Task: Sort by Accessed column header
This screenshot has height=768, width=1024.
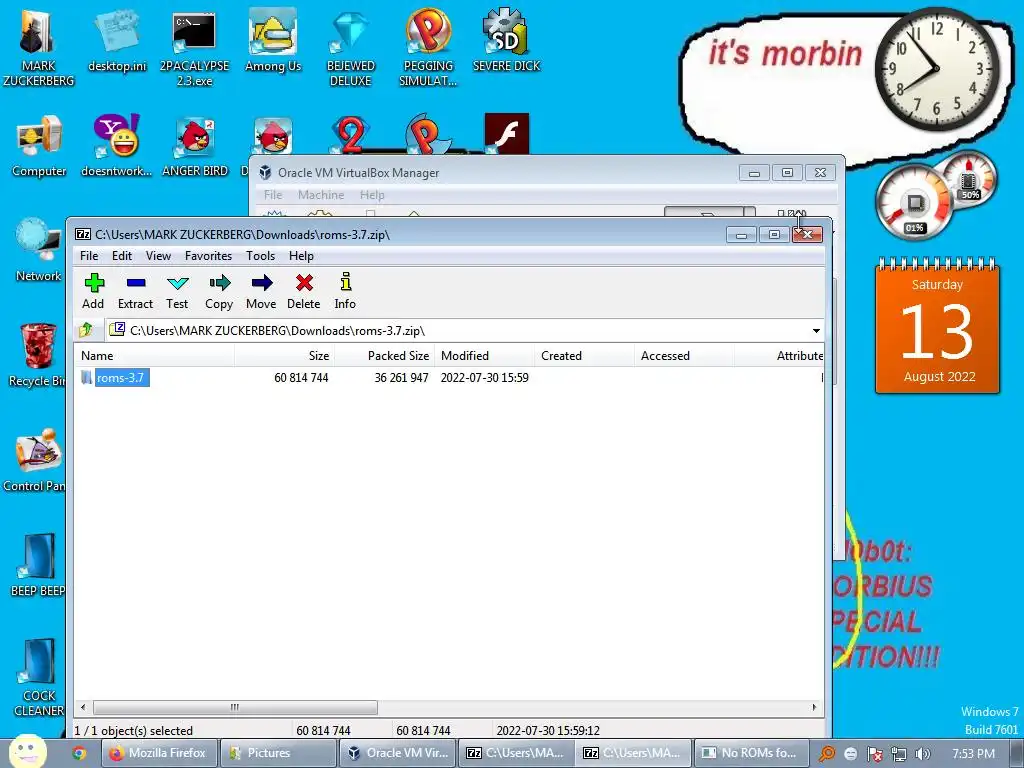Action: (x=684, y=356)
